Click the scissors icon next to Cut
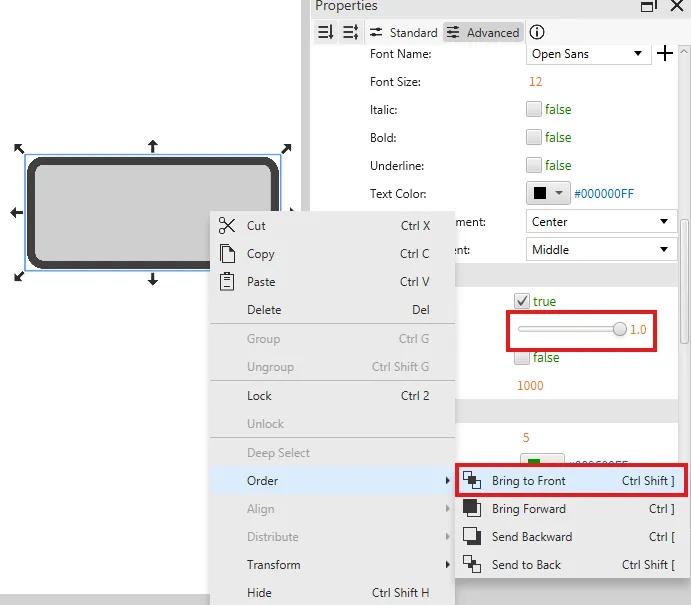The width and height of the screenshot is (691, 605). click(228, 226)
